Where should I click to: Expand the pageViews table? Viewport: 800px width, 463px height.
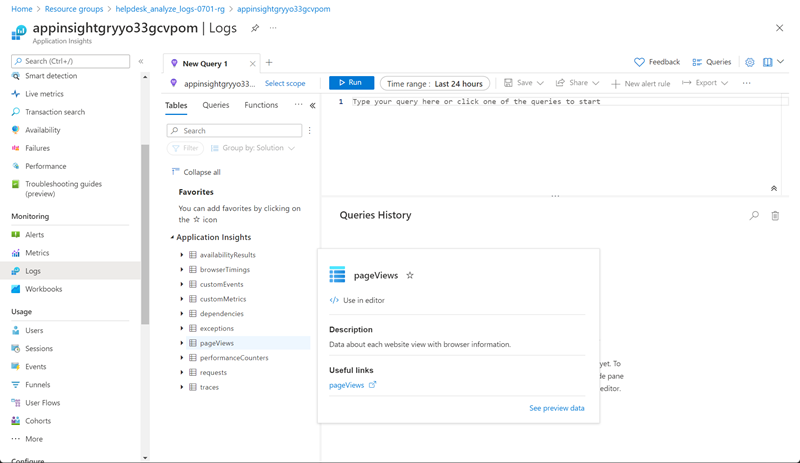182,343
